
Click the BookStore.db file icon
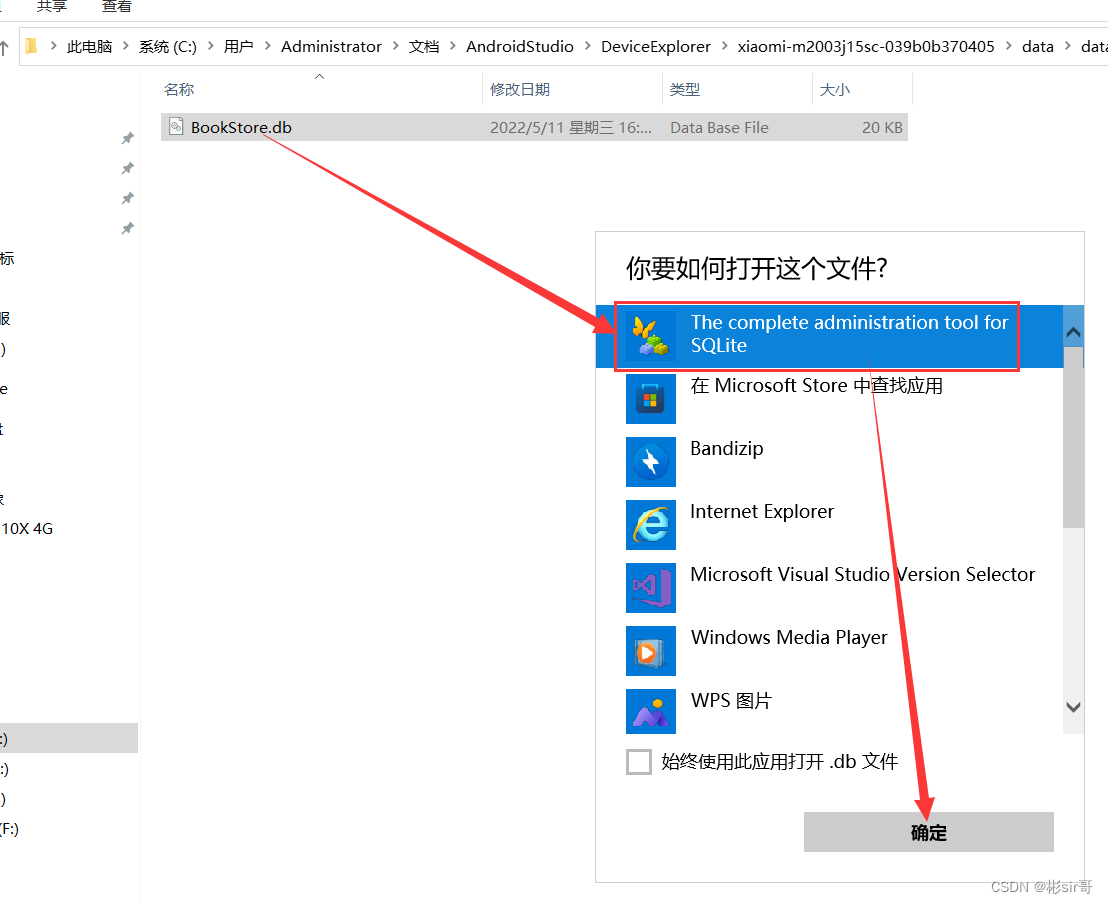tap(176, 127)
